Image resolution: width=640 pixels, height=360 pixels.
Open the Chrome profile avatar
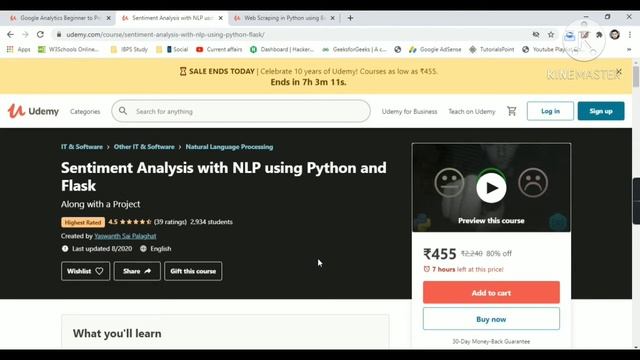[615, 35]
